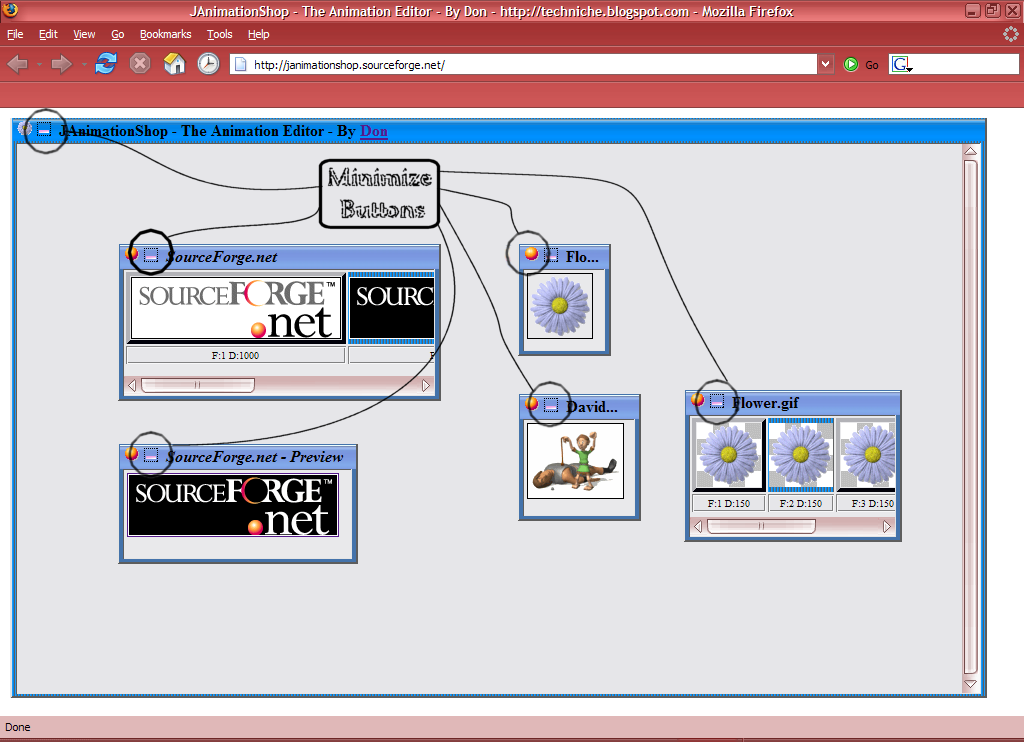Click the applet vertical scrollbar down arrow
Image resolution: width=1024 pixels, height=742 pixels.
[970, 684]
